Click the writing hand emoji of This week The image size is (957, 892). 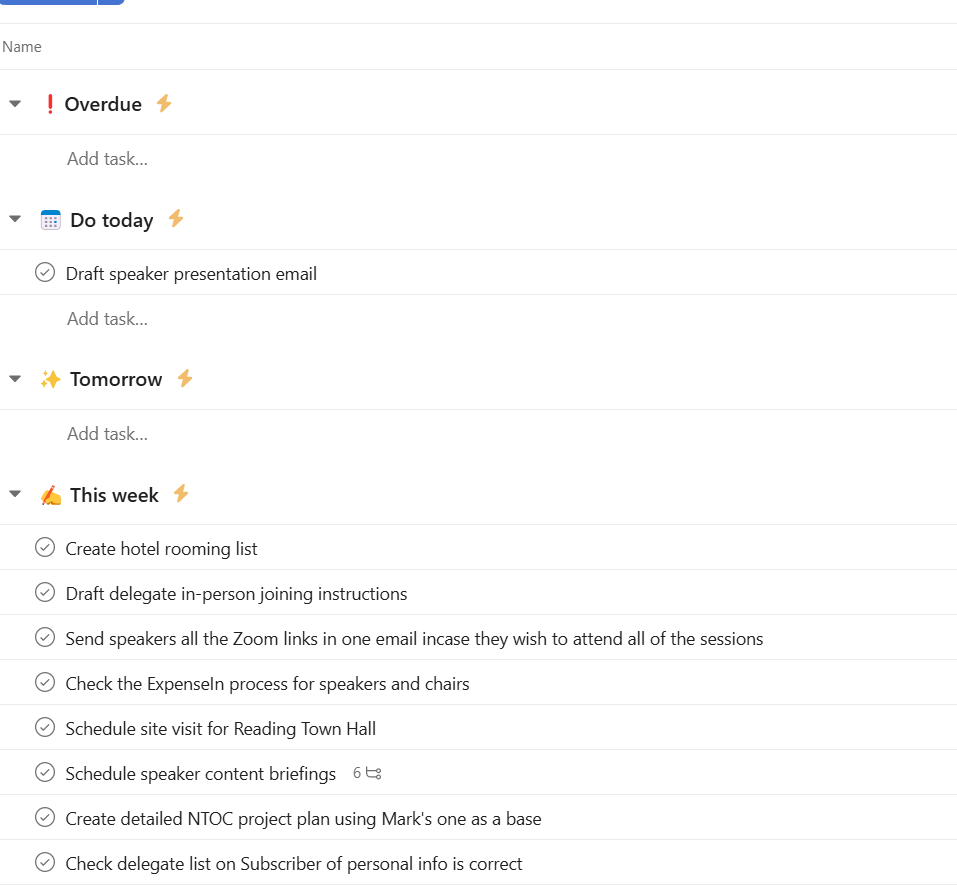tap(51, 495)
